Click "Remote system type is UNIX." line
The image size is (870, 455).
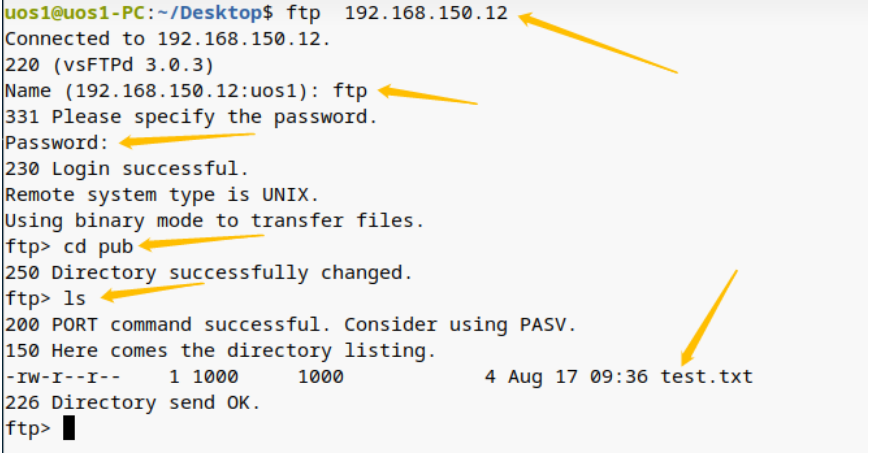tap(162, 195)
